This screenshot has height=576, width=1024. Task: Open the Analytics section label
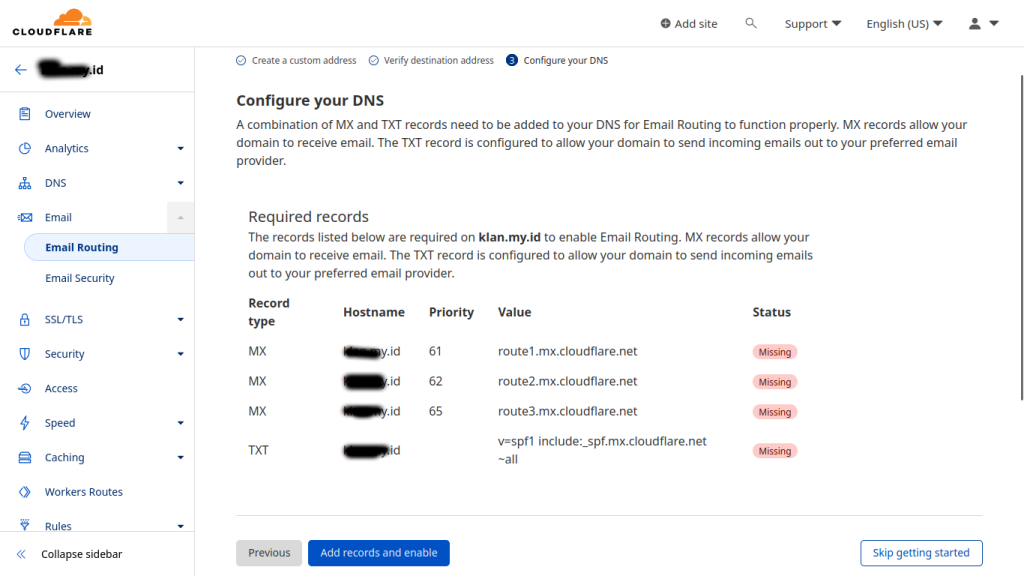pos(67,148)
